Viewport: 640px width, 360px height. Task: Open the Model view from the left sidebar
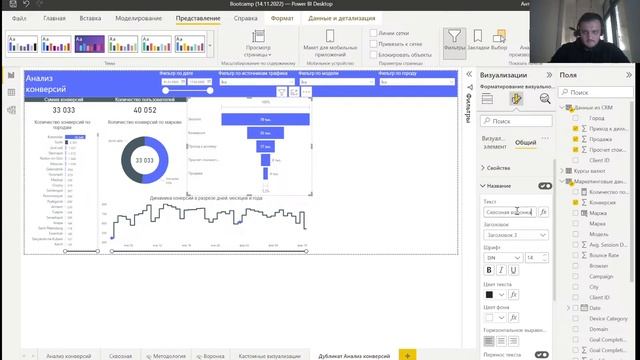[11, 110]
